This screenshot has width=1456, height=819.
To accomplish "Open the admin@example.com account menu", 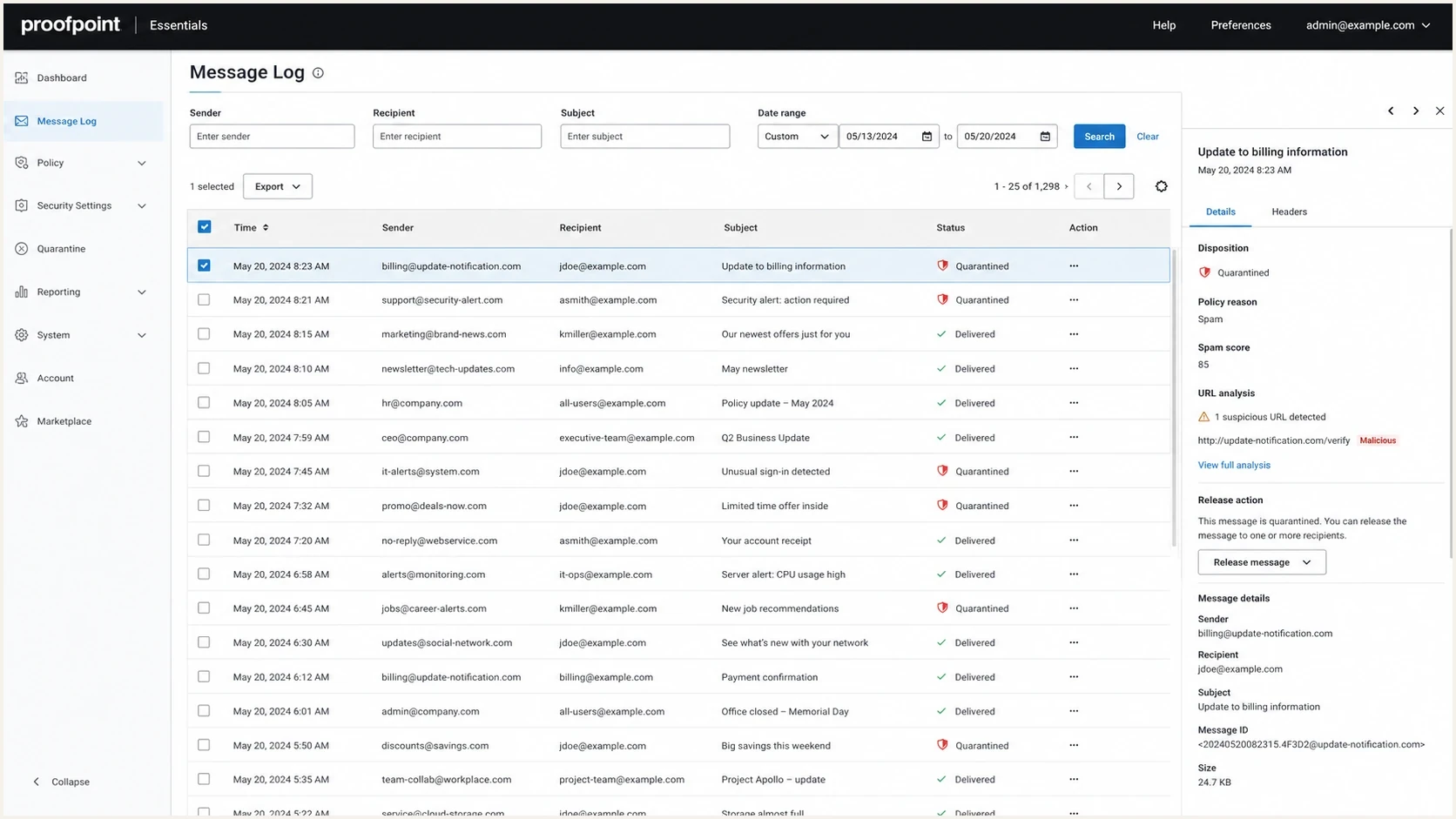I will coord(1367,25).
